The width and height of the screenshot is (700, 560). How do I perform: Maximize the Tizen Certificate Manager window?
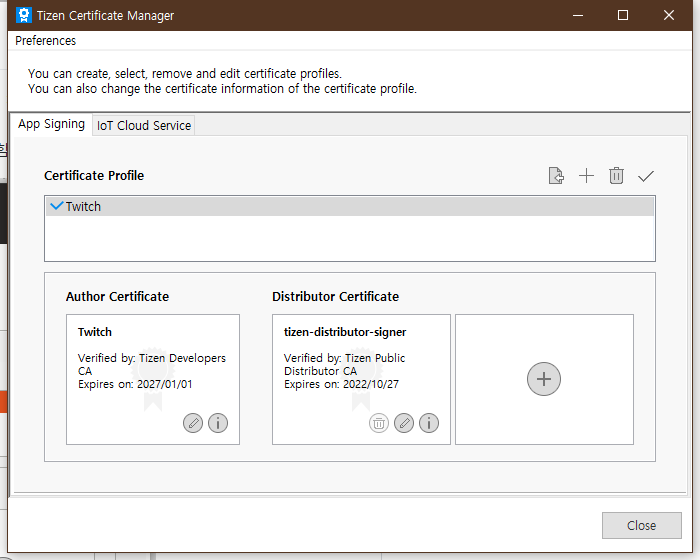point(623,15)
